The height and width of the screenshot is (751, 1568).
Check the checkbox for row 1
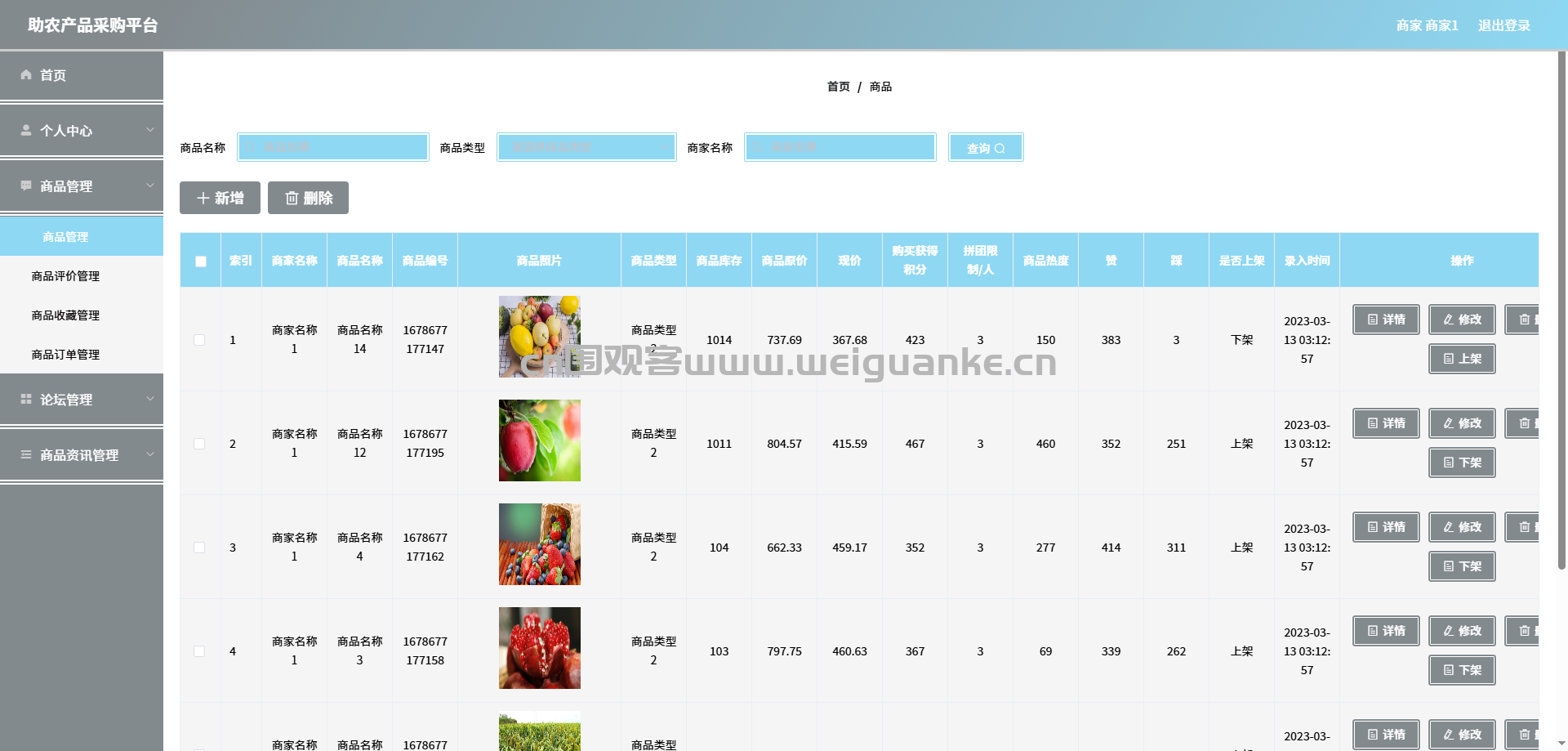coord(199,340)
